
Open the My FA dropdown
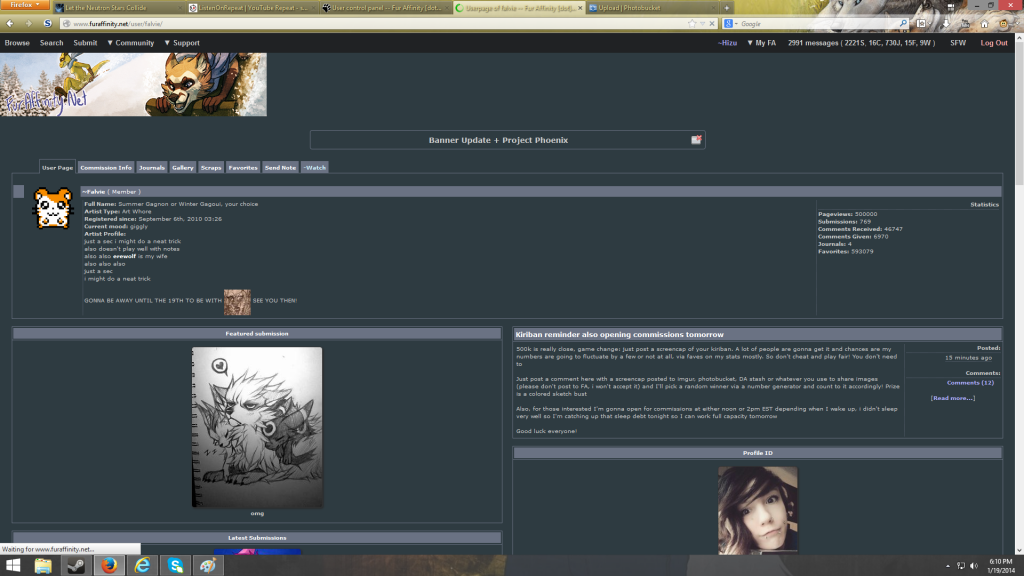(761, 43)
